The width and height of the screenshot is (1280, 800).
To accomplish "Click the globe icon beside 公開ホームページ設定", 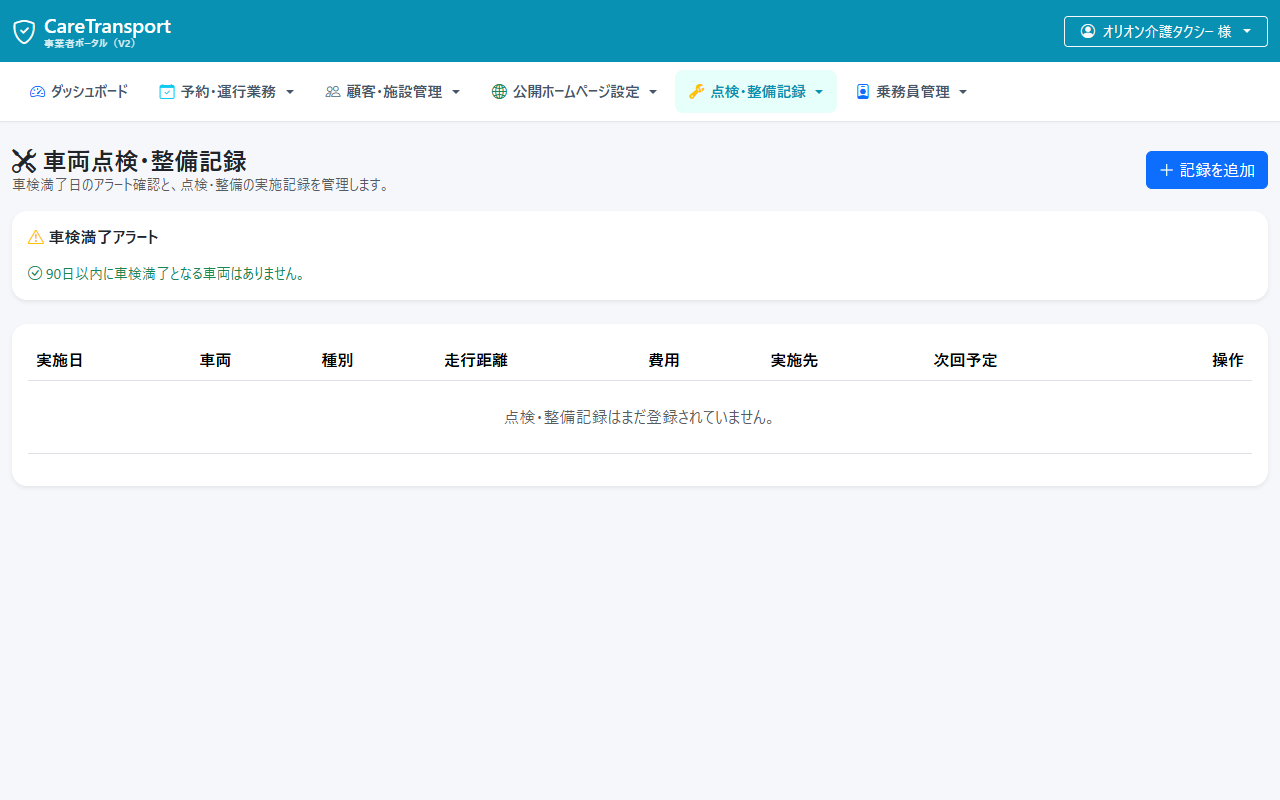I will pyautogui.click(x=499, y=92).
